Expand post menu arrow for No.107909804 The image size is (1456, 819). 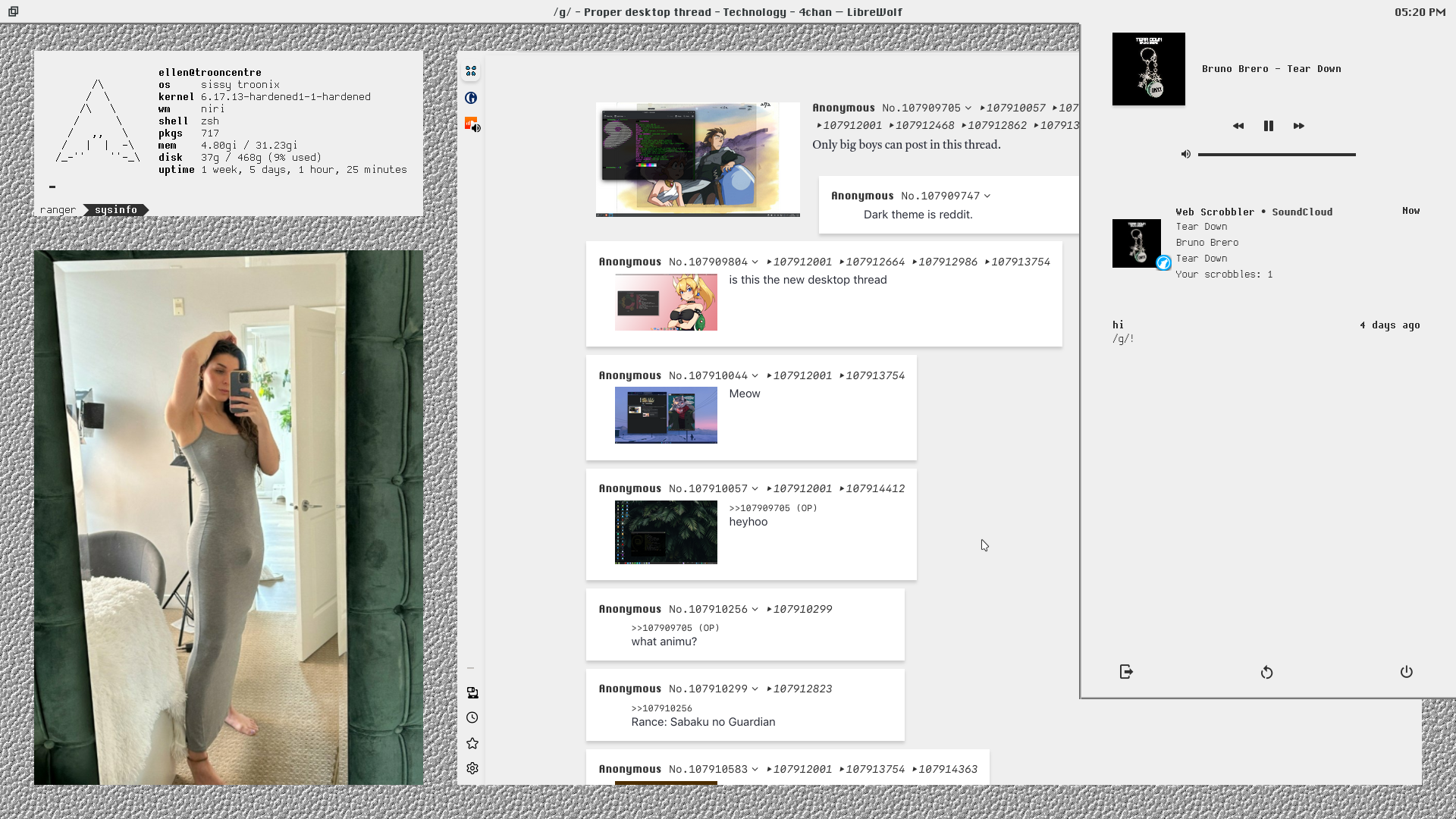[x=755, y=262]
